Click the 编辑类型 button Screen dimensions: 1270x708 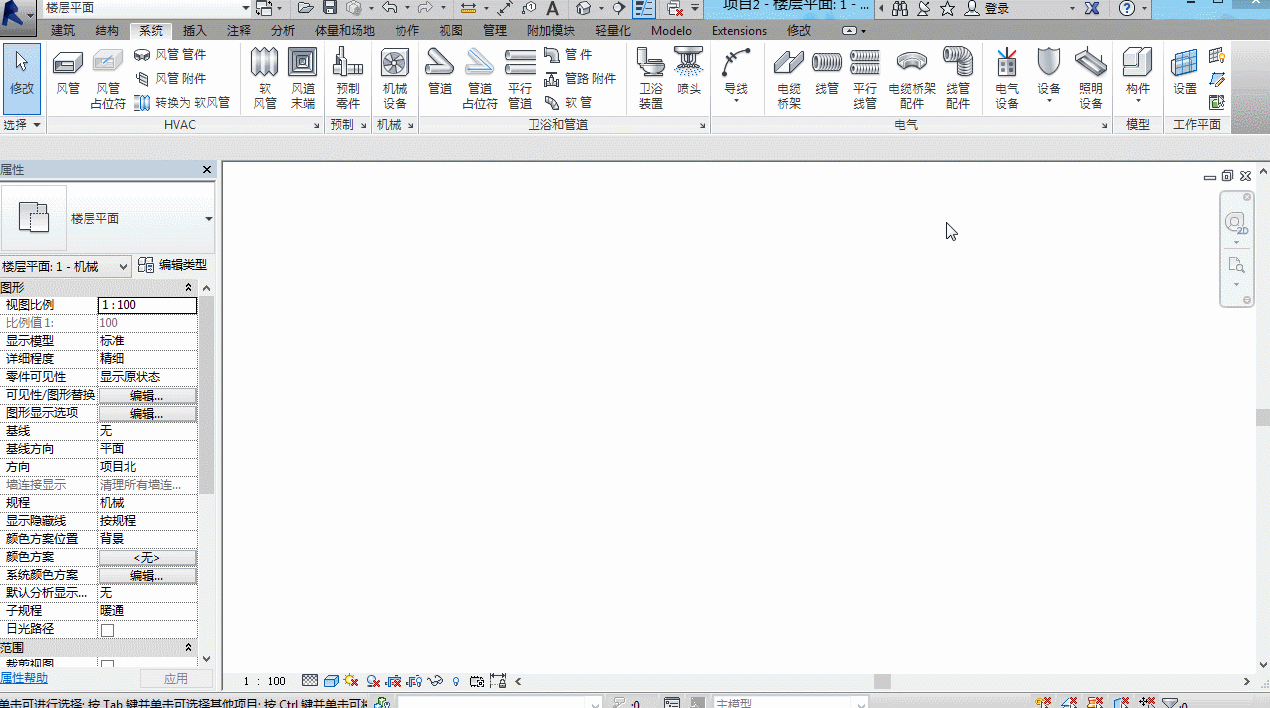173,265
